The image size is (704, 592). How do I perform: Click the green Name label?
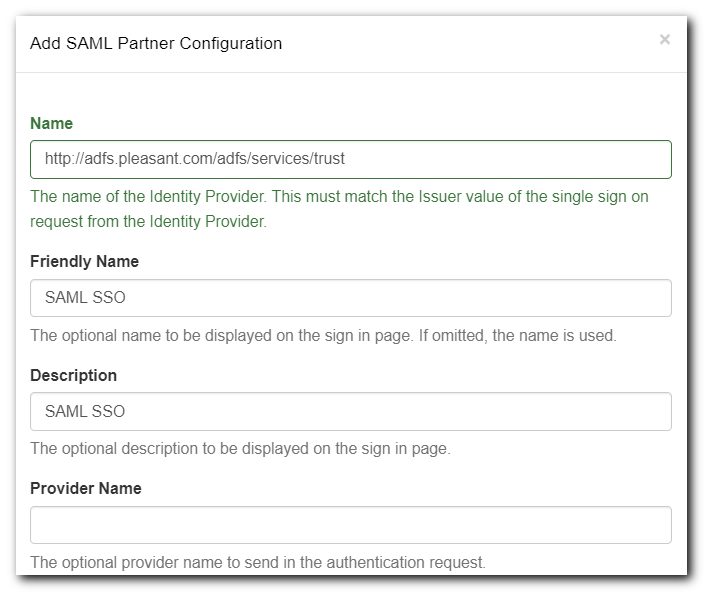pyautogui.click(x=51, y=123)
